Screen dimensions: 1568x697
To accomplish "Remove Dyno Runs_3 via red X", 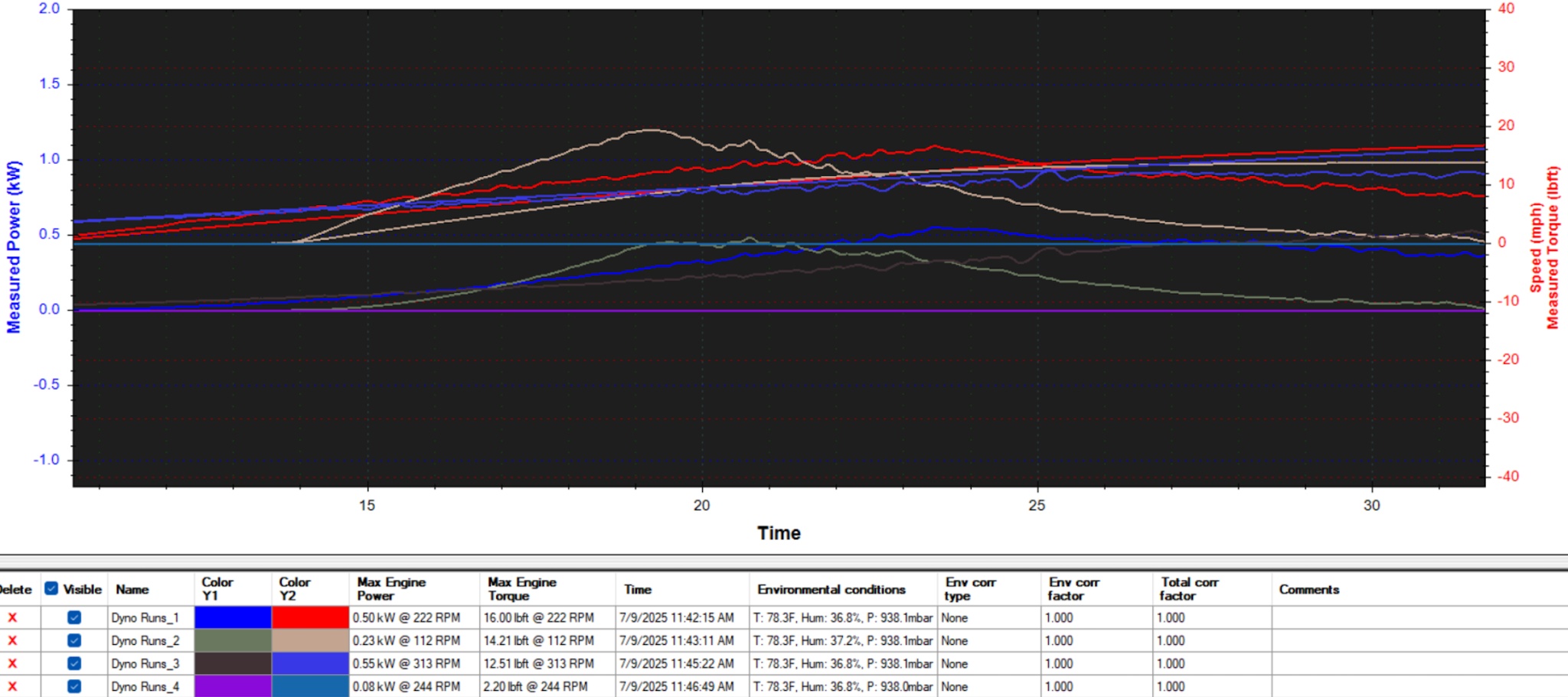I will pos(12,663).
